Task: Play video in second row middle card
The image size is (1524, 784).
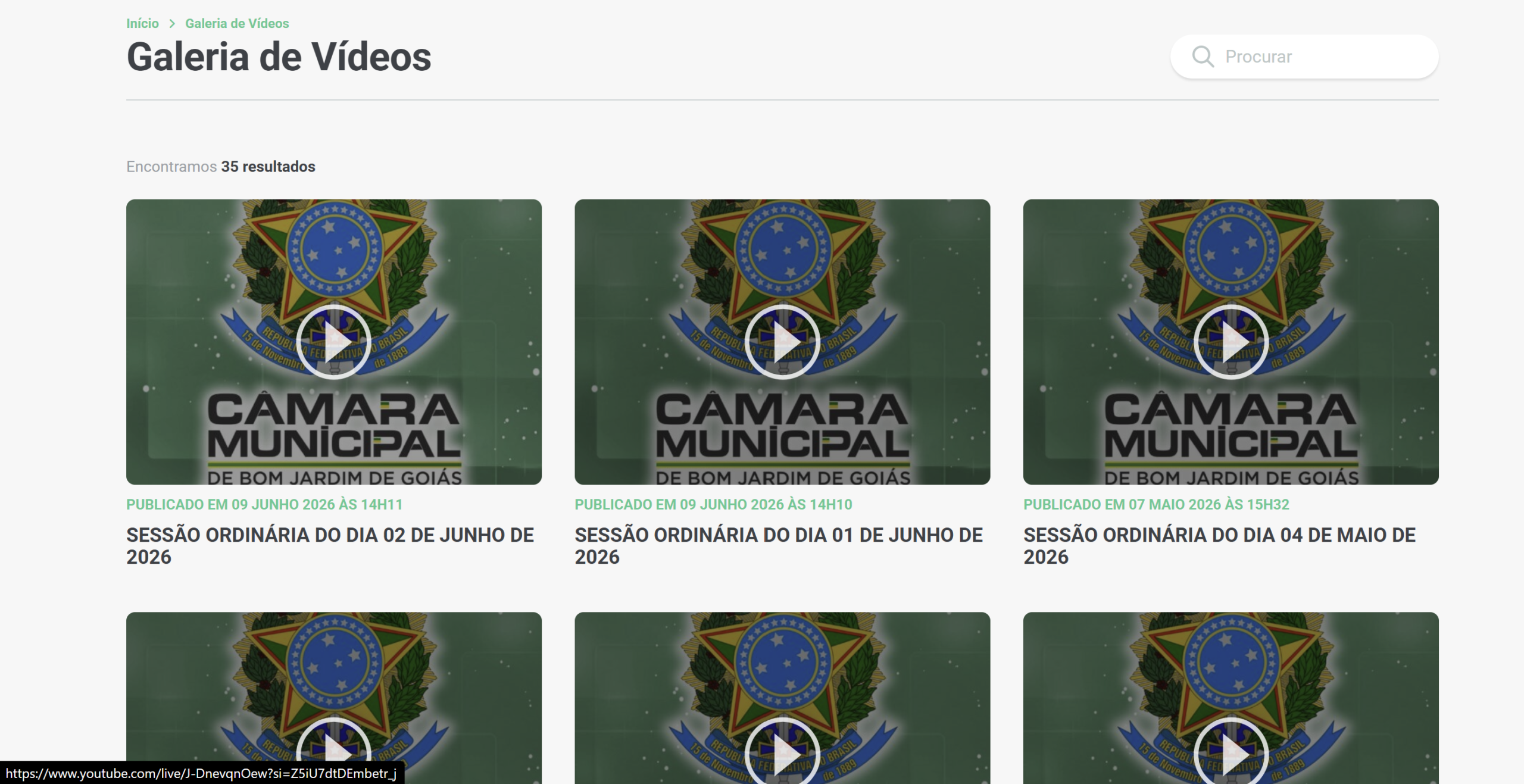Action: point(782,751)
